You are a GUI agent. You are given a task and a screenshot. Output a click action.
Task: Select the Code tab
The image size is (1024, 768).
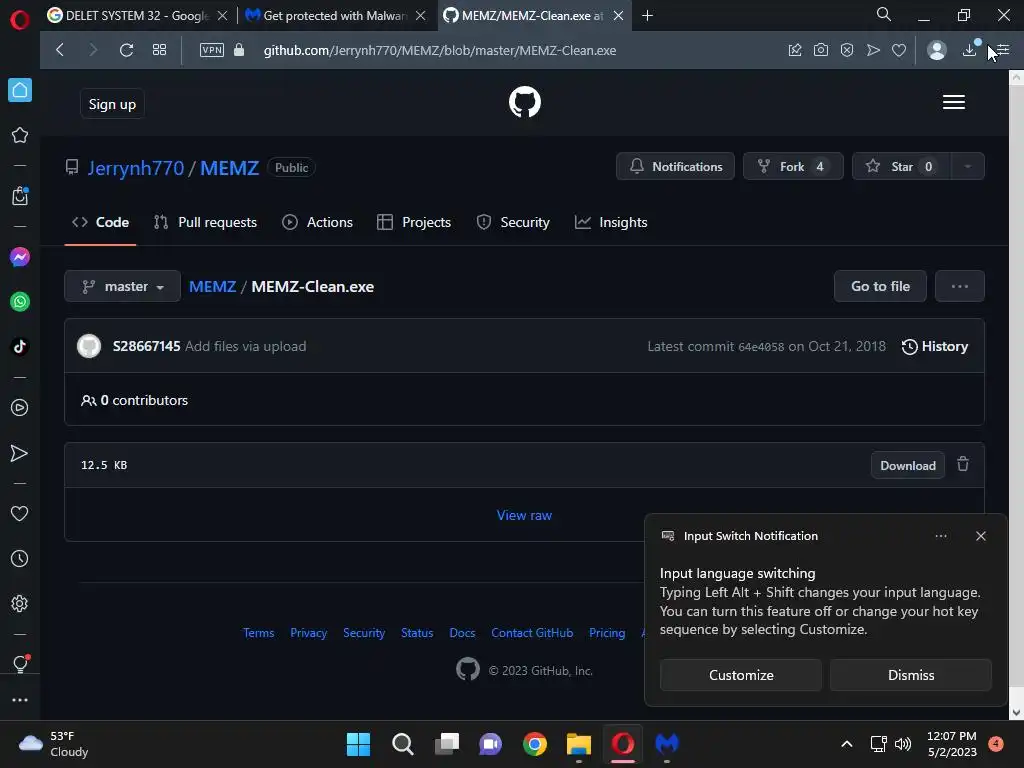click(100, 222)
